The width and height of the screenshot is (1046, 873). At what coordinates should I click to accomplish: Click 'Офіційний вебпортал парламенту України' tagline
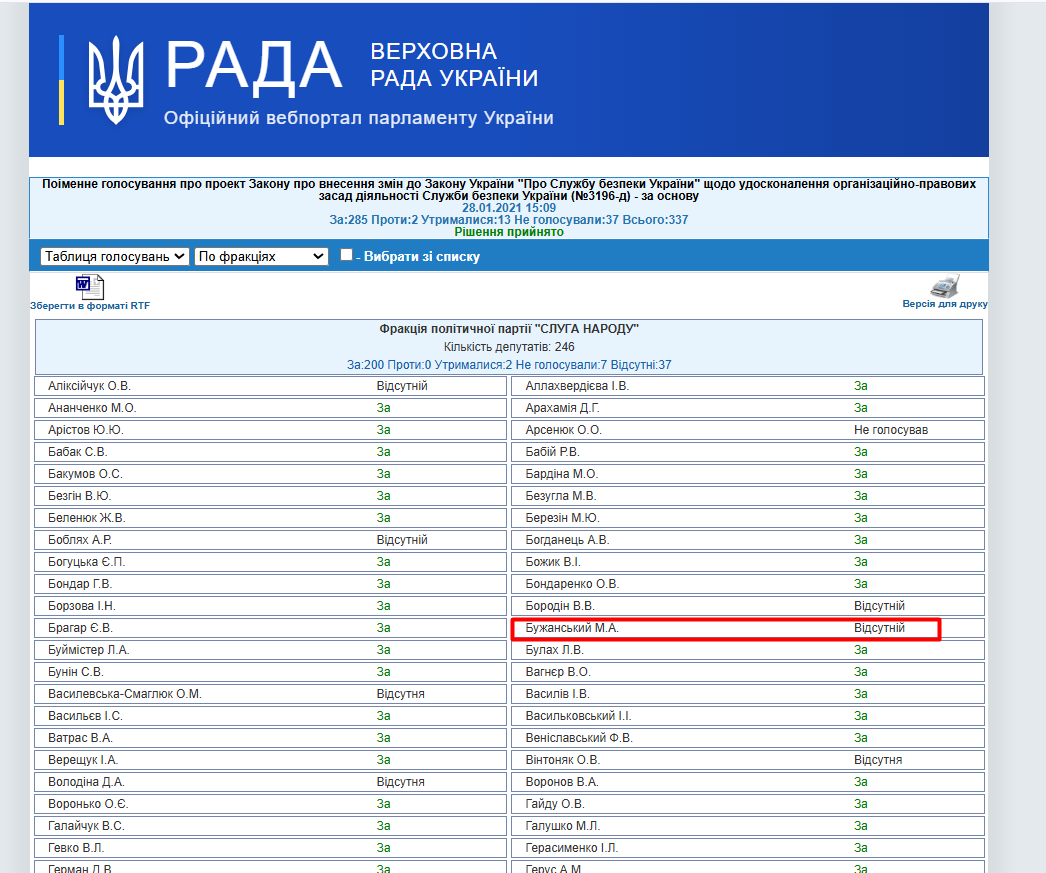(359, 118)
